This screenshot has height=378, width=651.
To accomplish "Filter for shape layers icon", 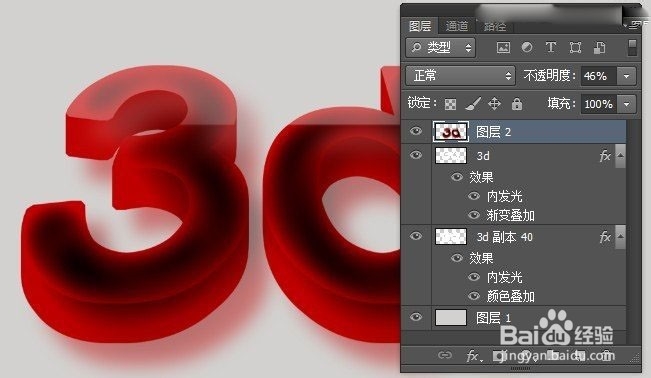I will coord(575,48).
